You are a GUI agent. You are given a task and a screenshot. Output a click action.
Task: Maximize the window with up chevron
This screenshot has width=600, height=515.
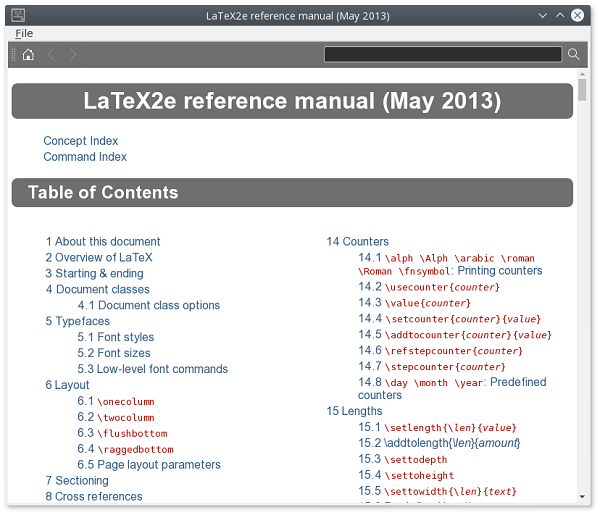[560, 15]
